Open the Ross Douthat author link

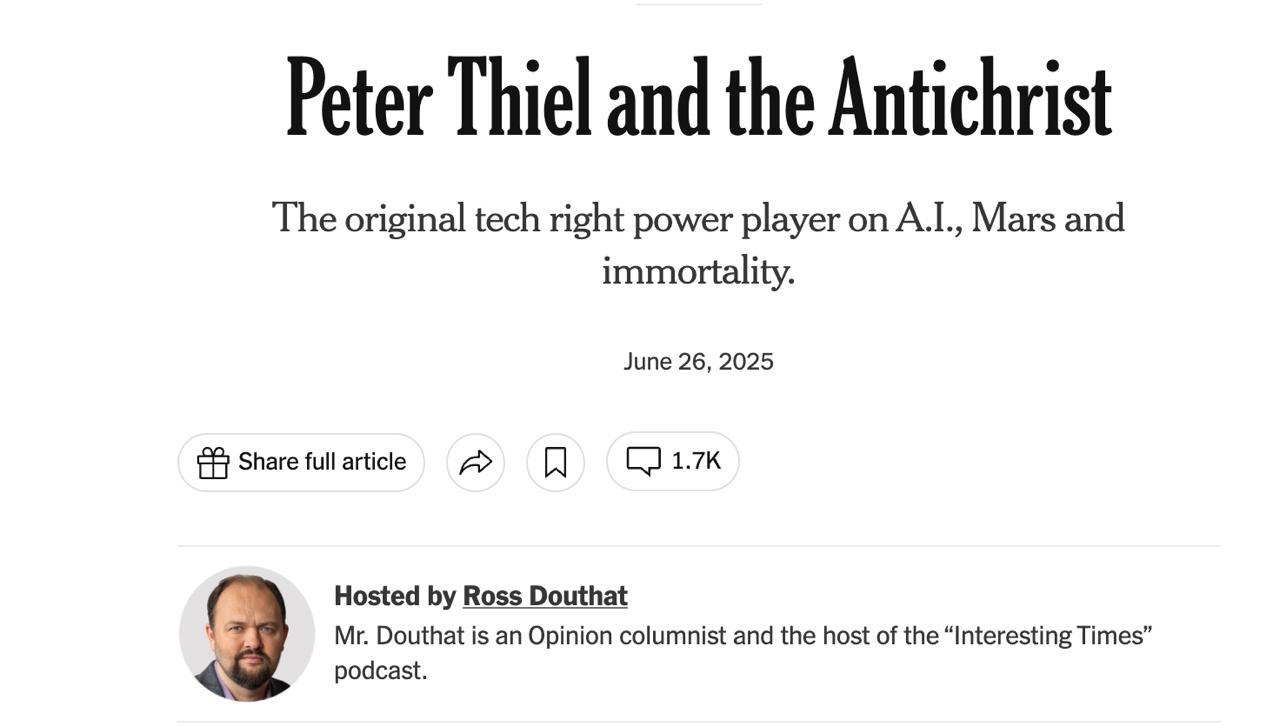pyautogui.click(x=545, y=596)
